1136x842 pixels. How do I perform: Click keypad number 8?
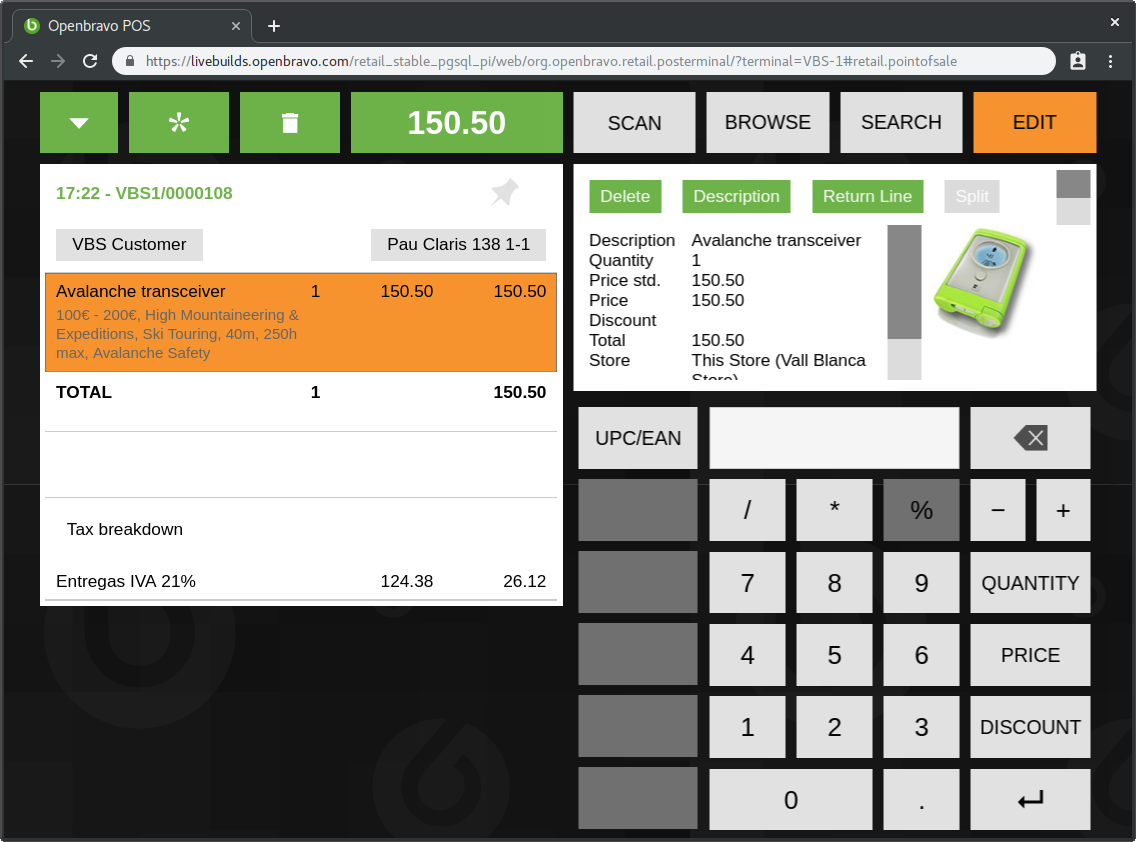coord(834,583)
